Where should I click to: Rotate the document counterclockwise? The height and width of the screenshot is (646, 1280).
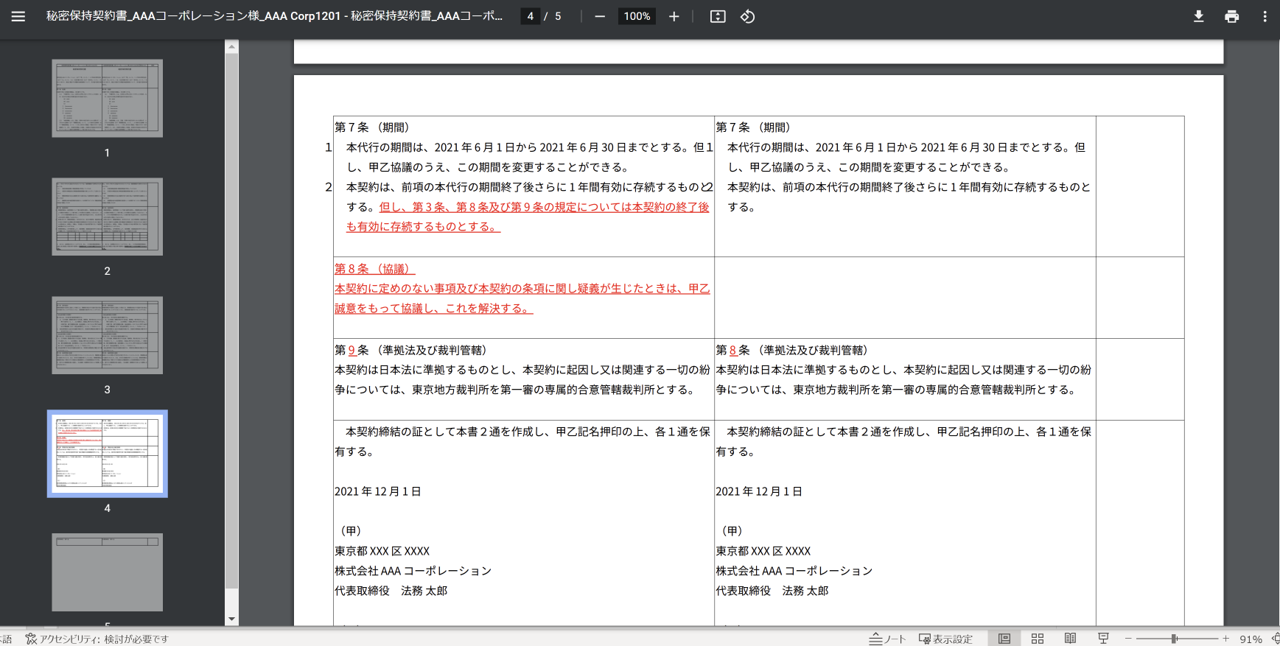pos(747,16)
